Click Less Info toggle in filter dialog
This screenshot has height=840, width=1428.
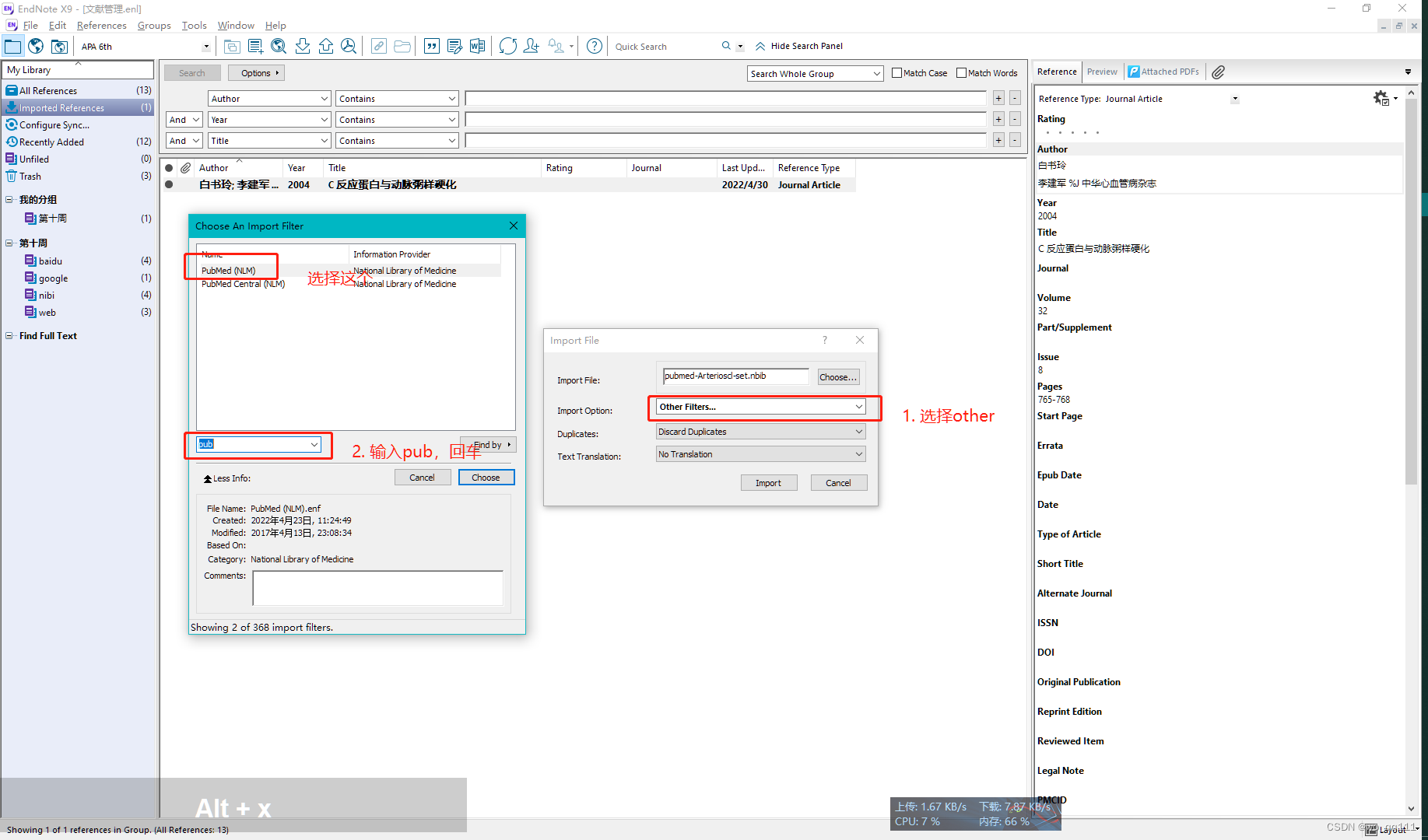tap(227, 478)
